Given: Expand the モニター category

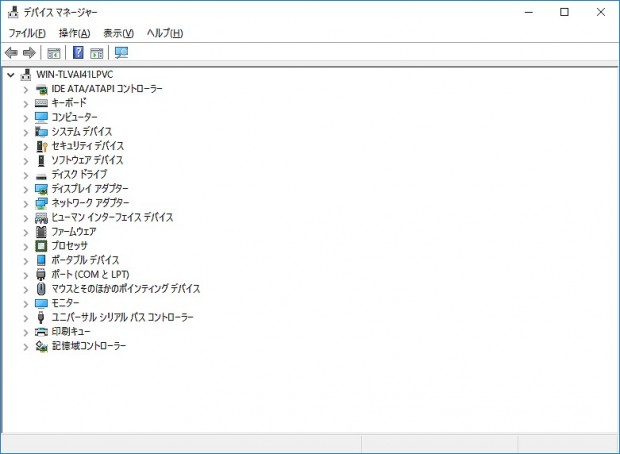Looking at the screenshot, I should 26,303.
